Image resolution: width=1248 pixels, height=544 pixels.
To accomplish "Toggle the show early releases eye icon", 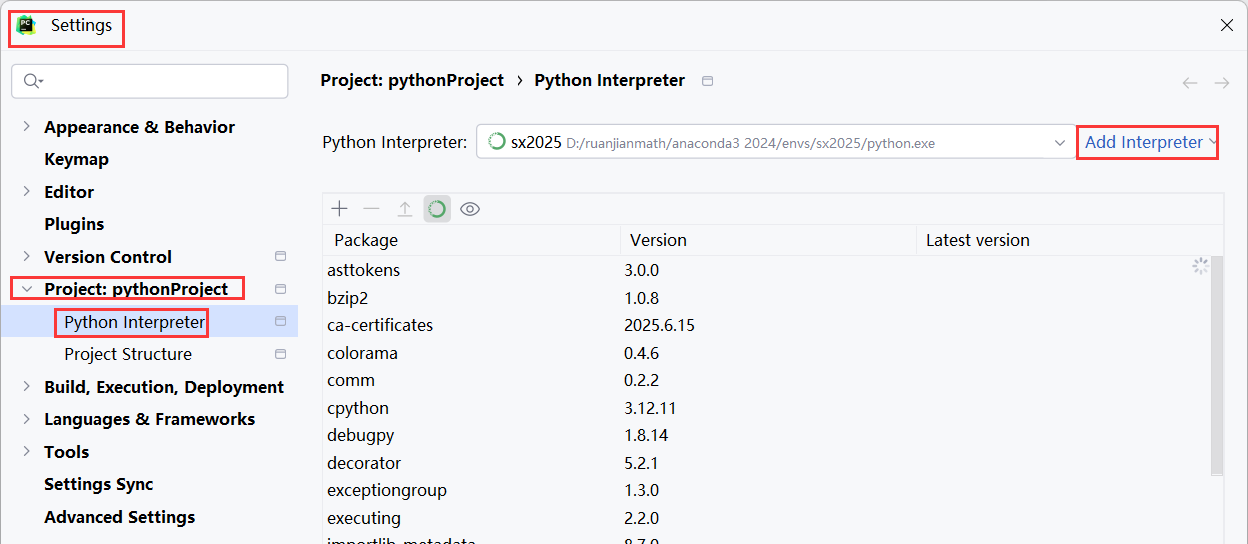I will [x=470, y=208].
